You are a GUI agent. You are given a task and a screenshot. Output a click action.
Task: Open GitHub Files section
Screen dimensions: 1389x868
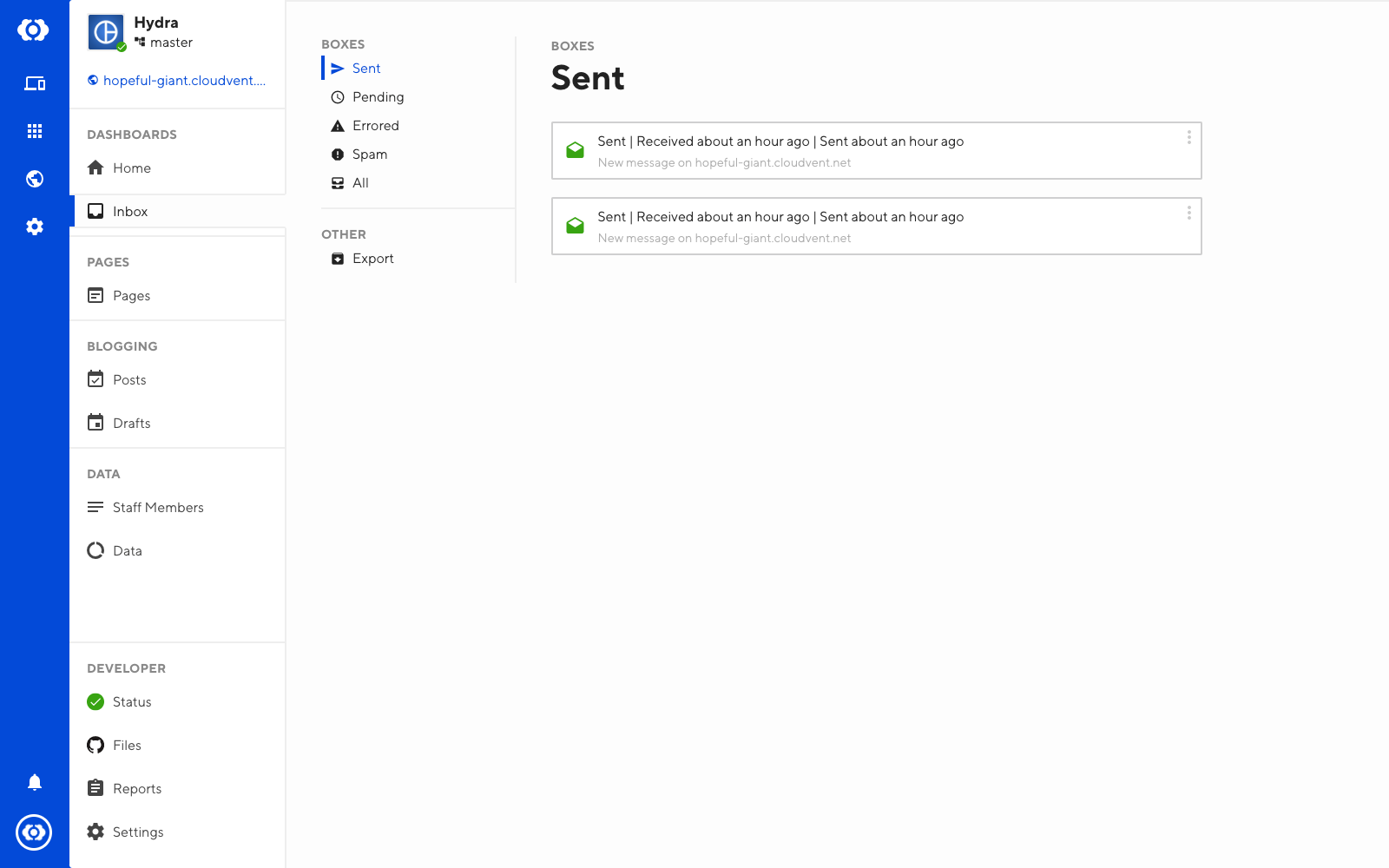(127, 746)
